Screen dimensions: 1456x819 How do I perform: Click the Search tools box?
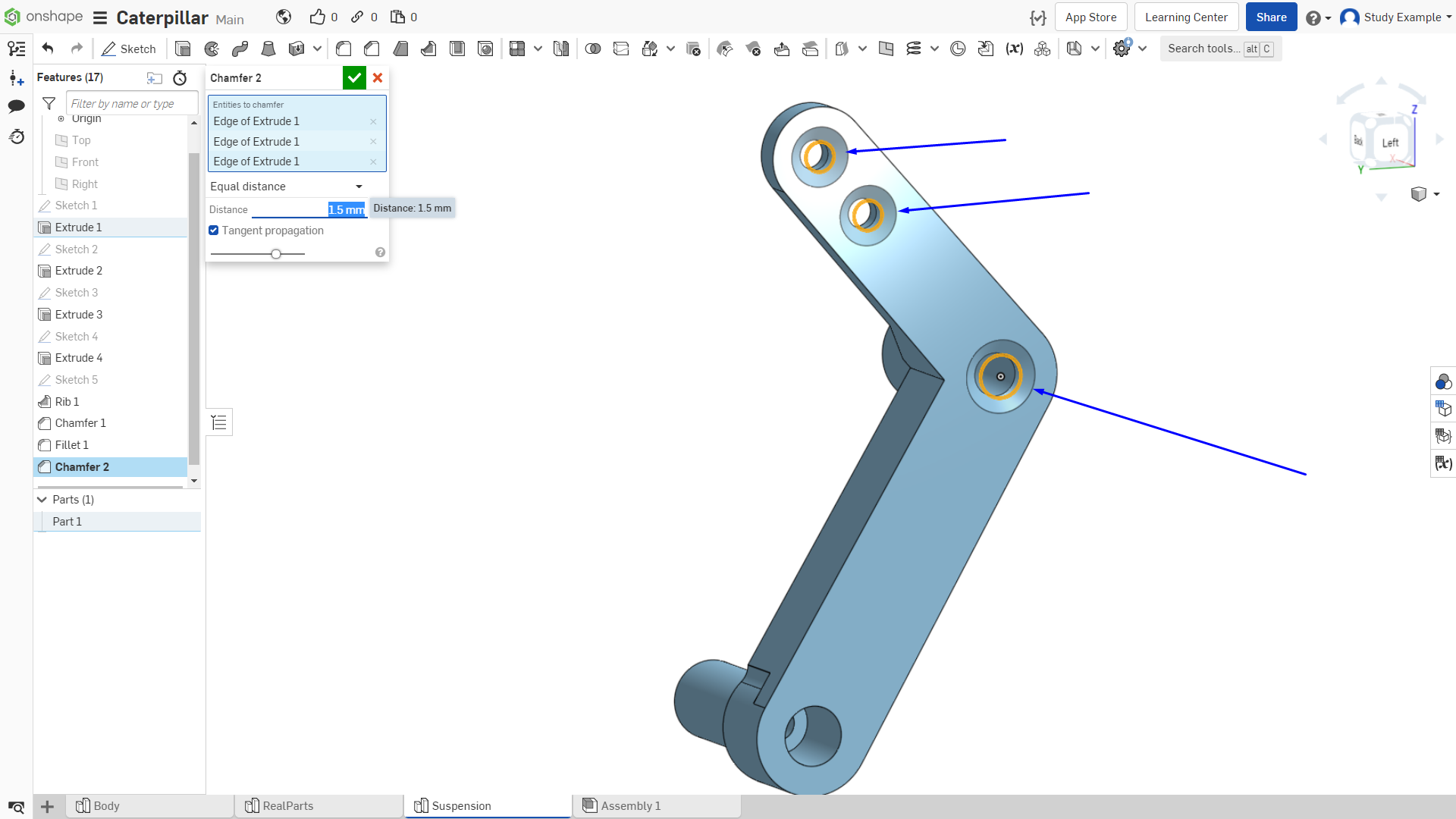(1220, 49)
